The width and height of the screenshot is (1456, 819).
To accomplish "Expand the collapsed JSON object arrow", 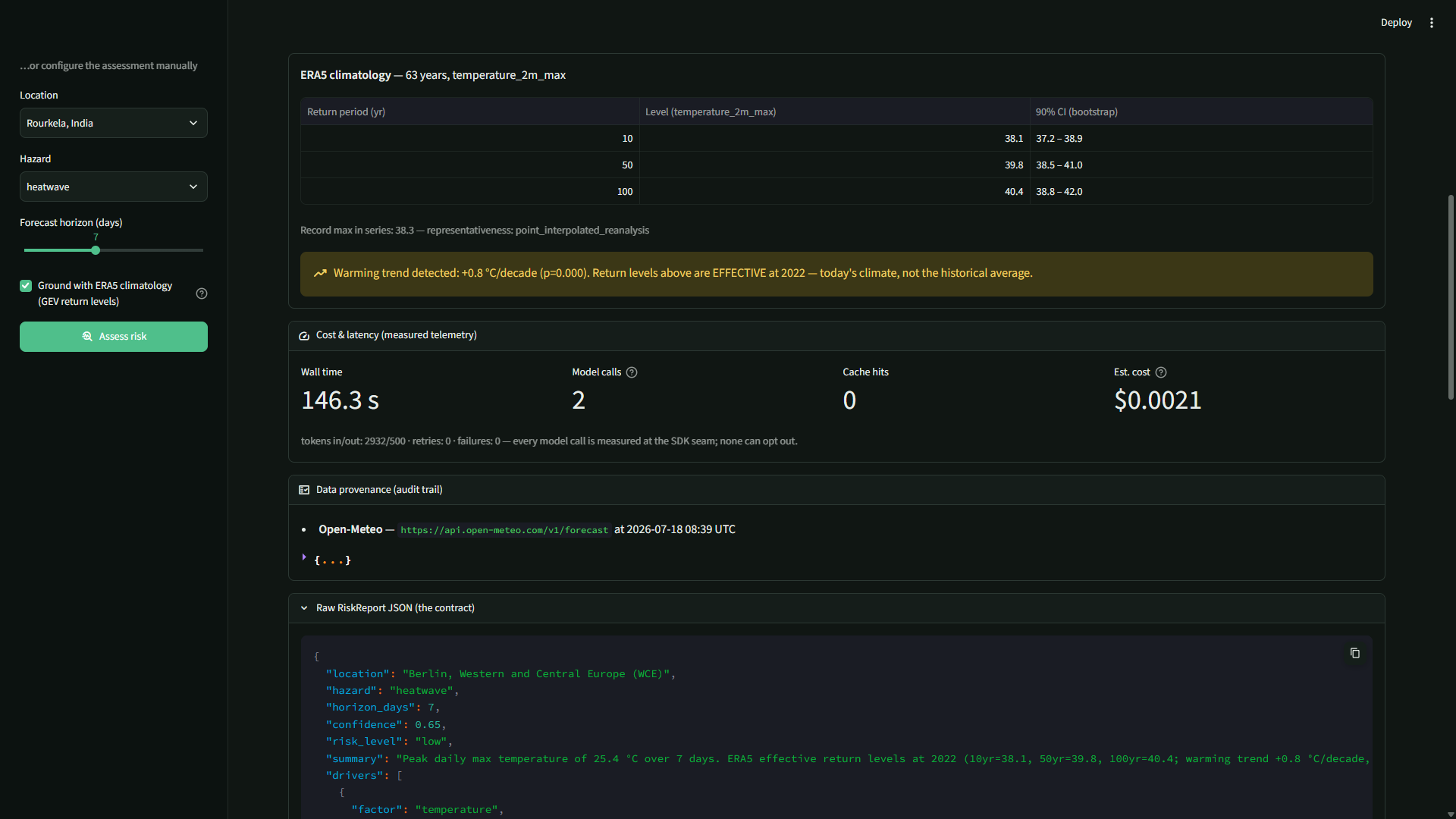I will 304,557.
